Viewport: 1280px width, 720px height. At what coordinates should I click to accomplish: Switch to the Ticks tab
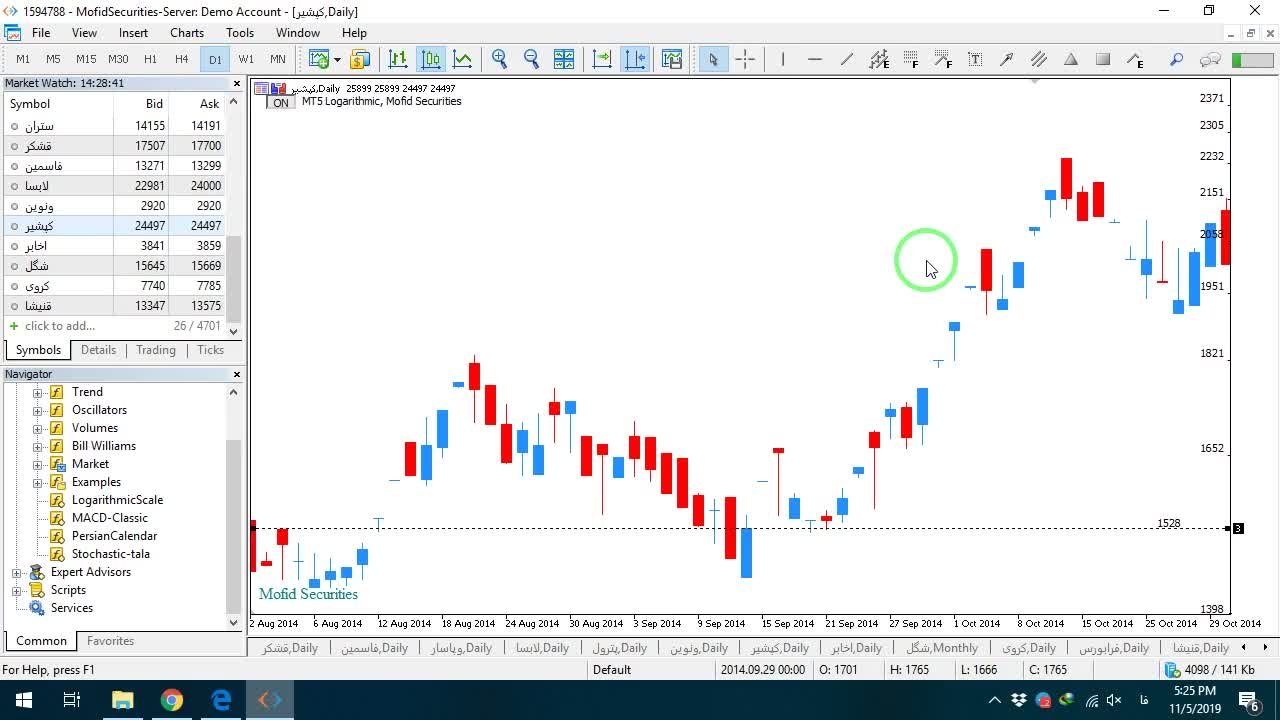(210, 350)
